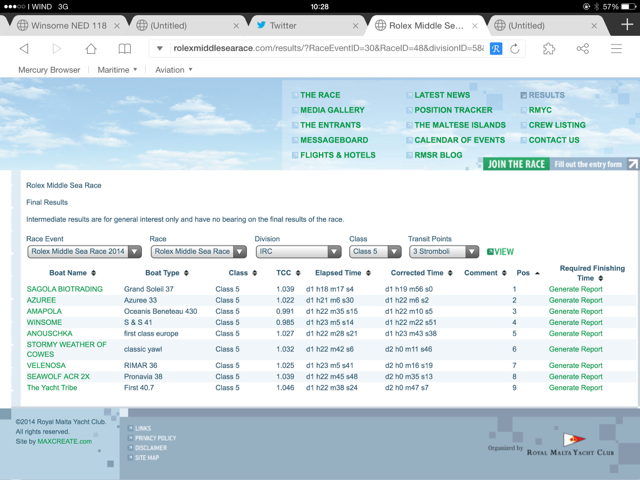Open a new tab with plus icon
The image size is (640, 480).
pyautogui.click(x=627, y=25)
